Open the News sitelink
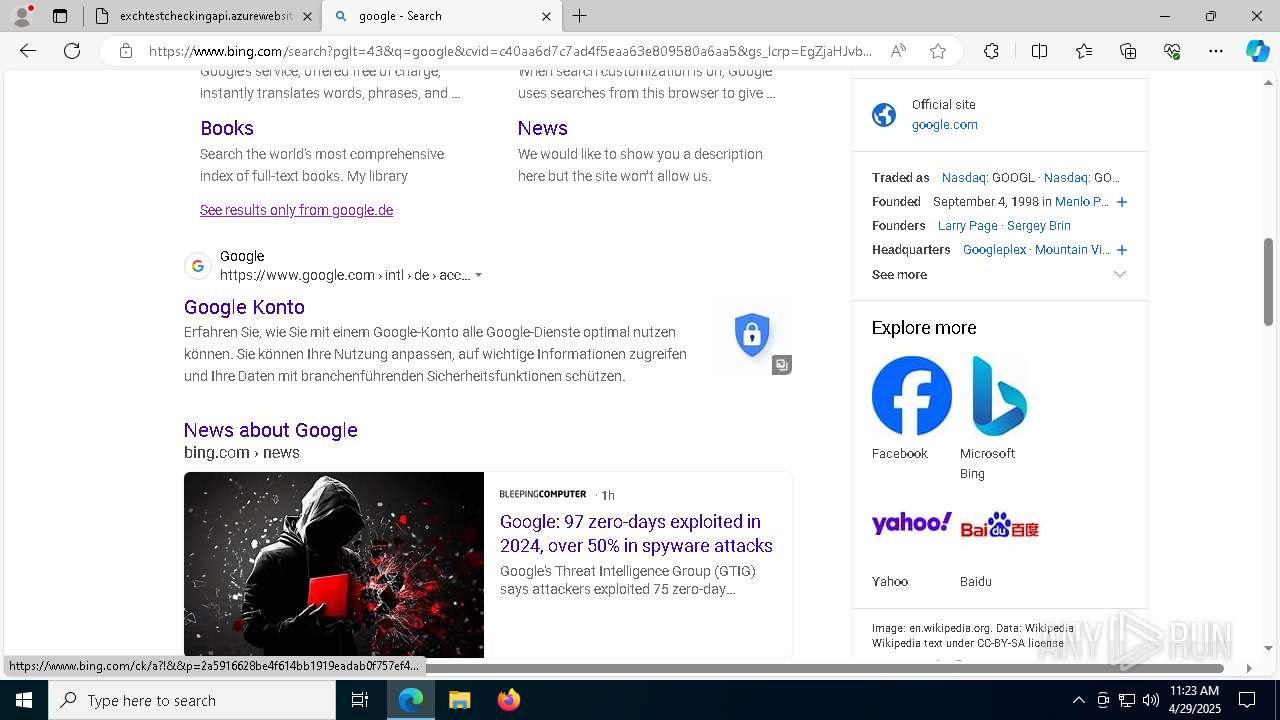 (543, 128)
